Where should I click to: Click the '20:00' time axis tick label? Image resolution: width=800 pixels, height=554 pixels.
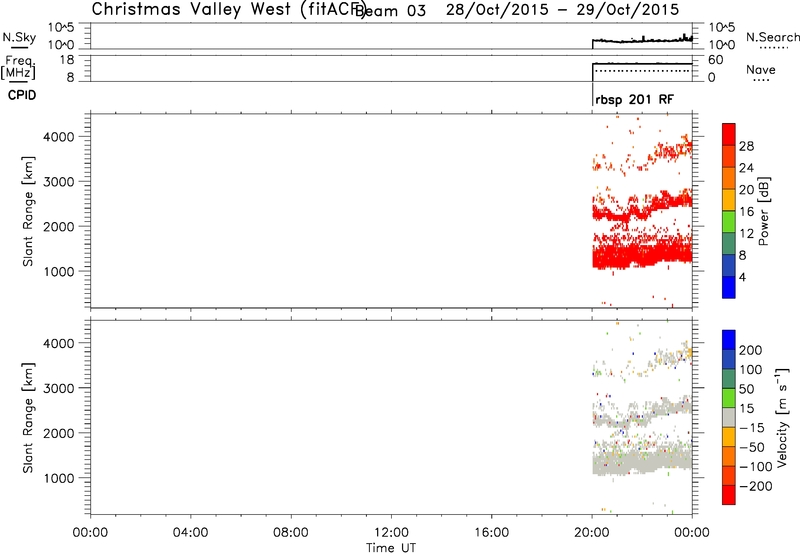click(592, 533)
